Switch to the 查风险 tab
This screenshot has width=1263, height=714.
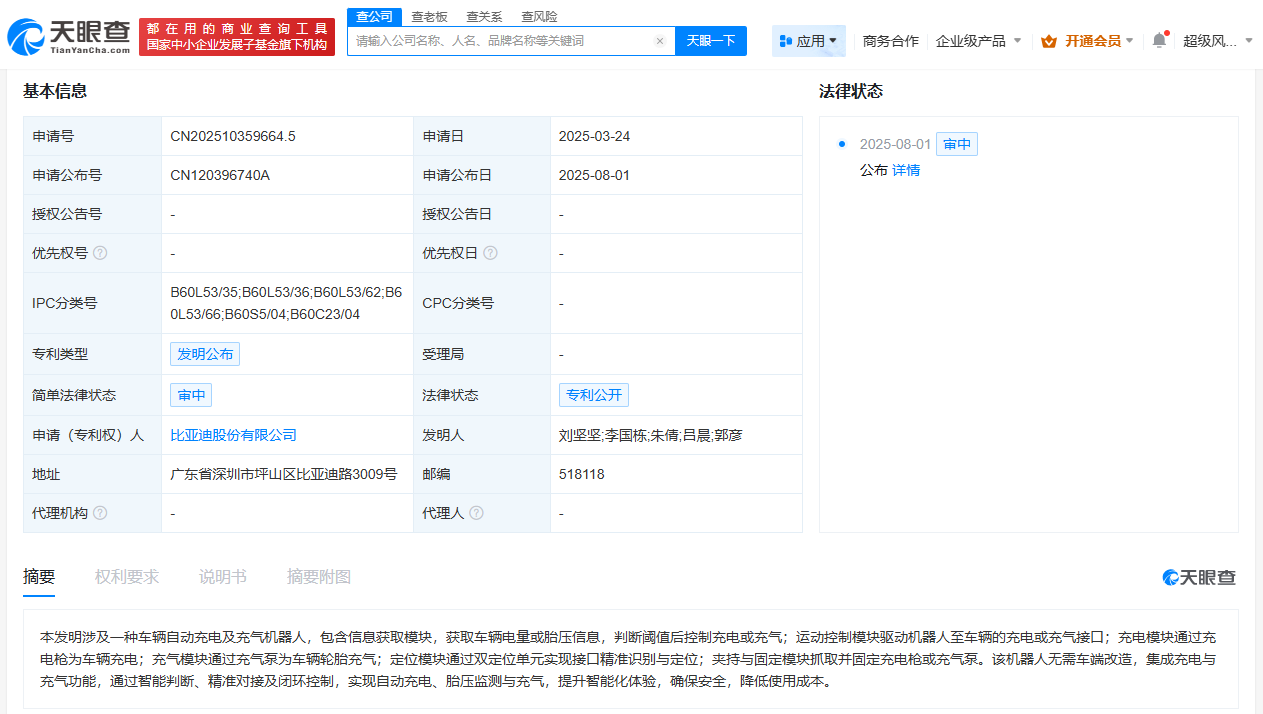[537, 16]
